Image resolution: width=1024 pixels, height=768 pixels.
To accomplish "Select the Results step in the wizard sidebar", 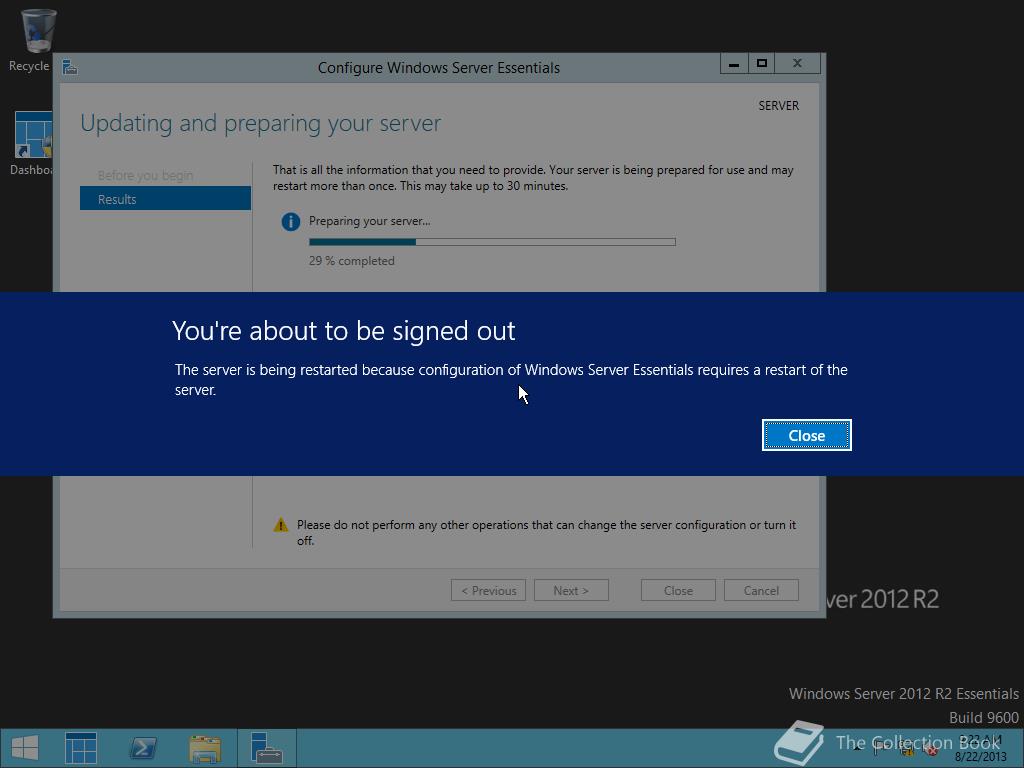I will [165, 199].
